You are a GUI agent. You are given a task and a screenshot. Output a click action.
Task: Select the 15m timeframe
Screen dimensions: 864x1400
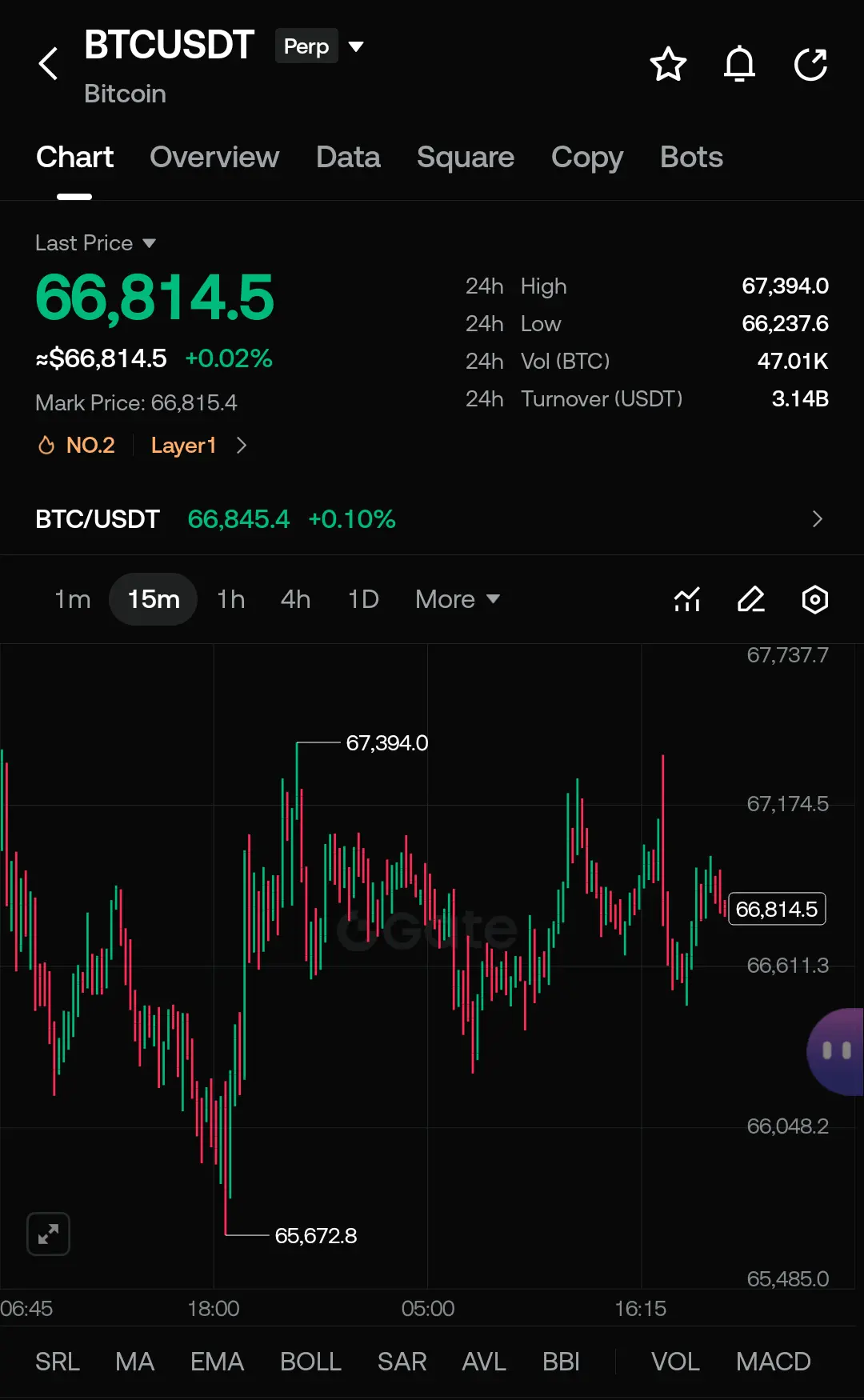153,599
